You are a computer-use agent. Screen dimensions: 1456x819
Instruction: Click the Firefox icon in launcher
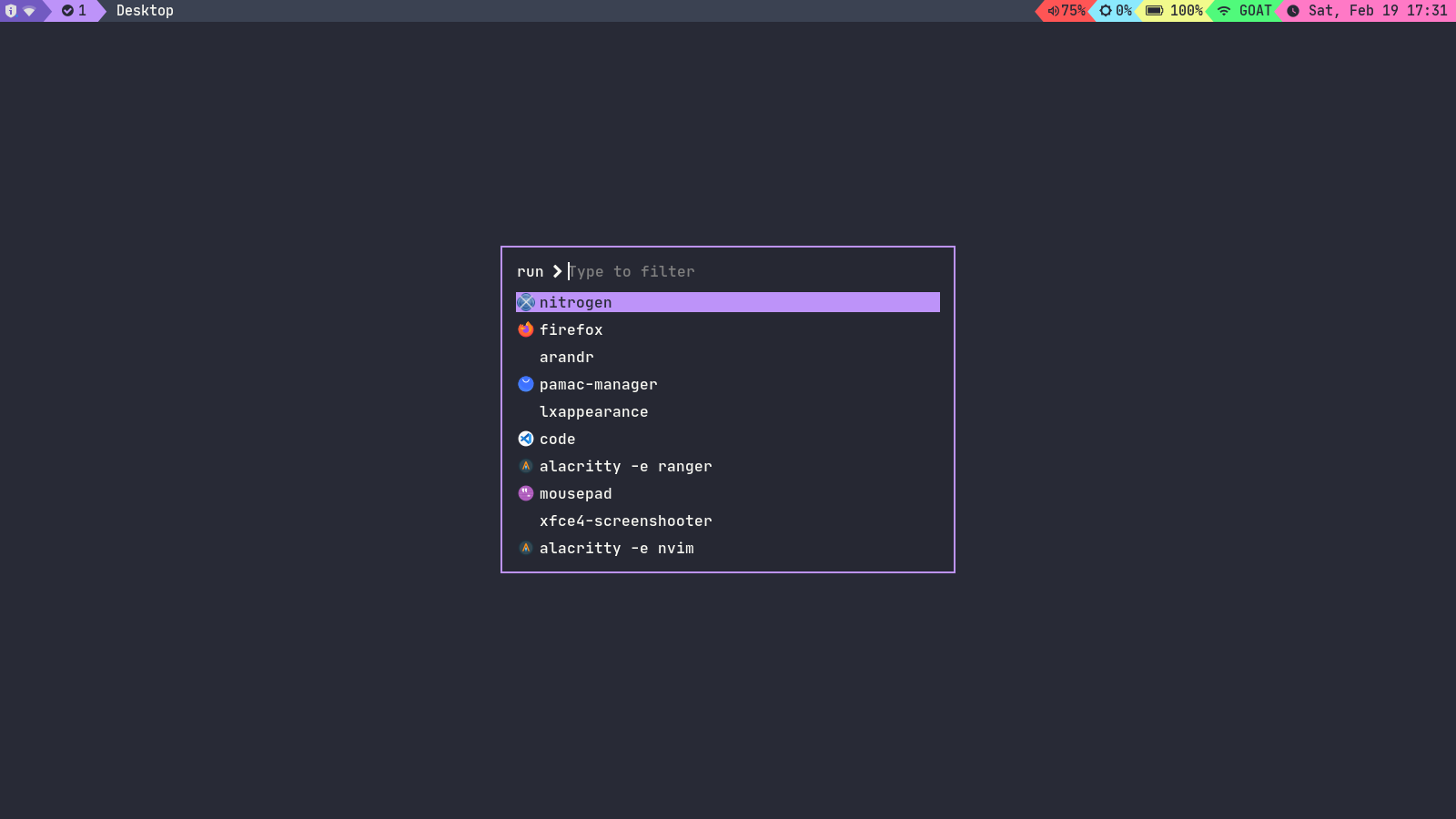pyautogui.click(x=526, y=329)
